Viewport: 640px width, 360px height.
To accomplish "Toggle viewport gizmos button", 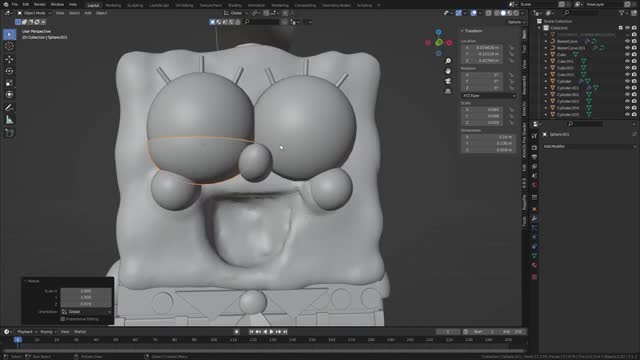I will 459,13.
